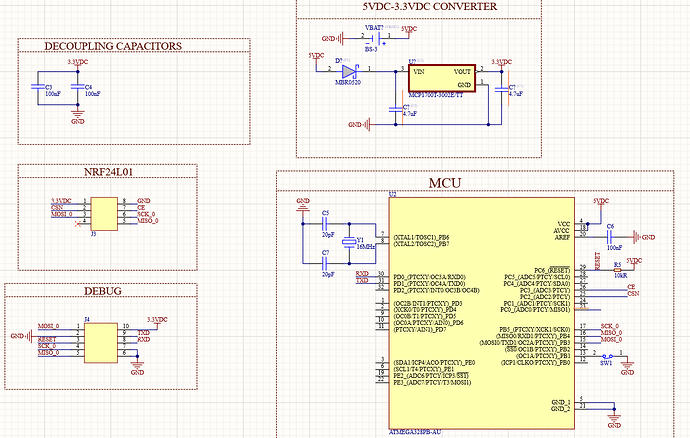Click the DECOUPLING CAPACITORS title text

[113, 46]
